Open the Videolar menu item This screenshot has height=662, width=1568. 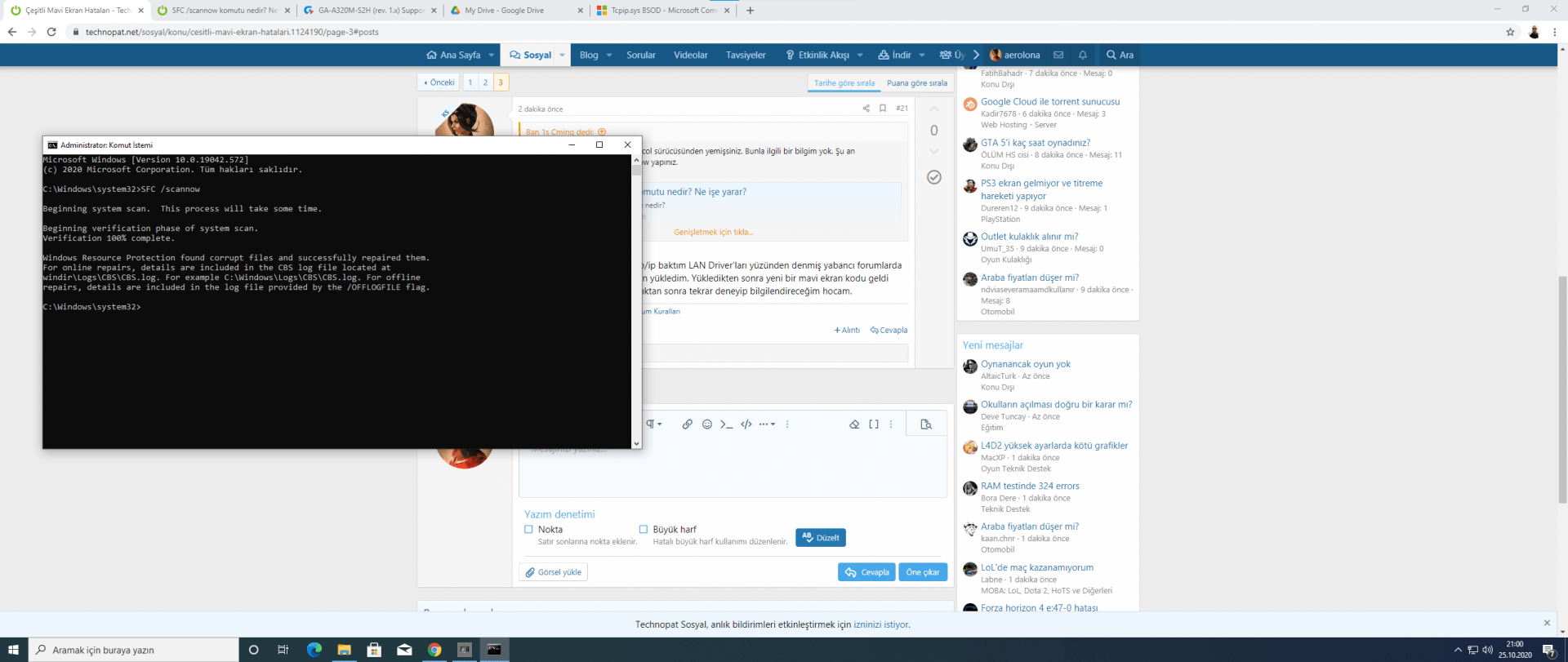point(691,55)
